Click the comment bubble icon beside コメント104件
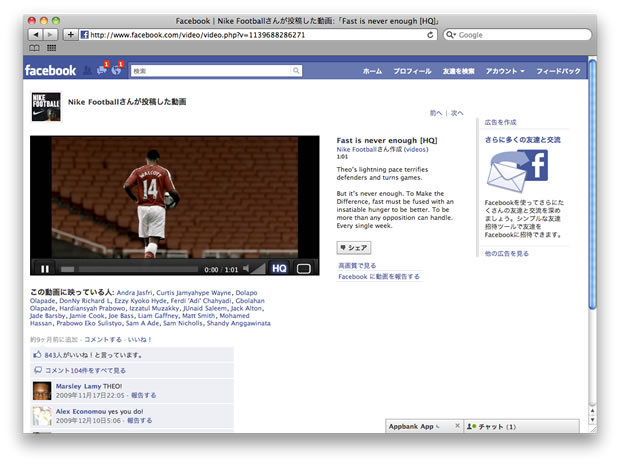 point(38,370)
